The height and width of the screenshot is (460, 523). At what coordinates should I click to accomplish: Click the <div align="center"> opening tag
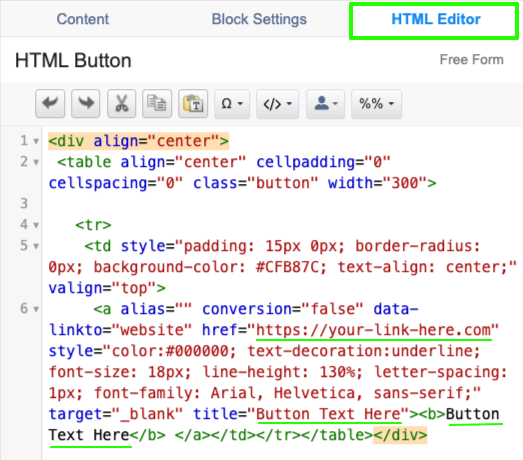tap(138, 141)
